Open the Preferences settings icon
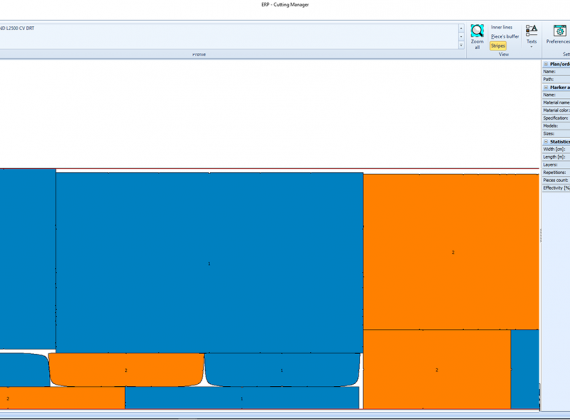 pos(559,31)
